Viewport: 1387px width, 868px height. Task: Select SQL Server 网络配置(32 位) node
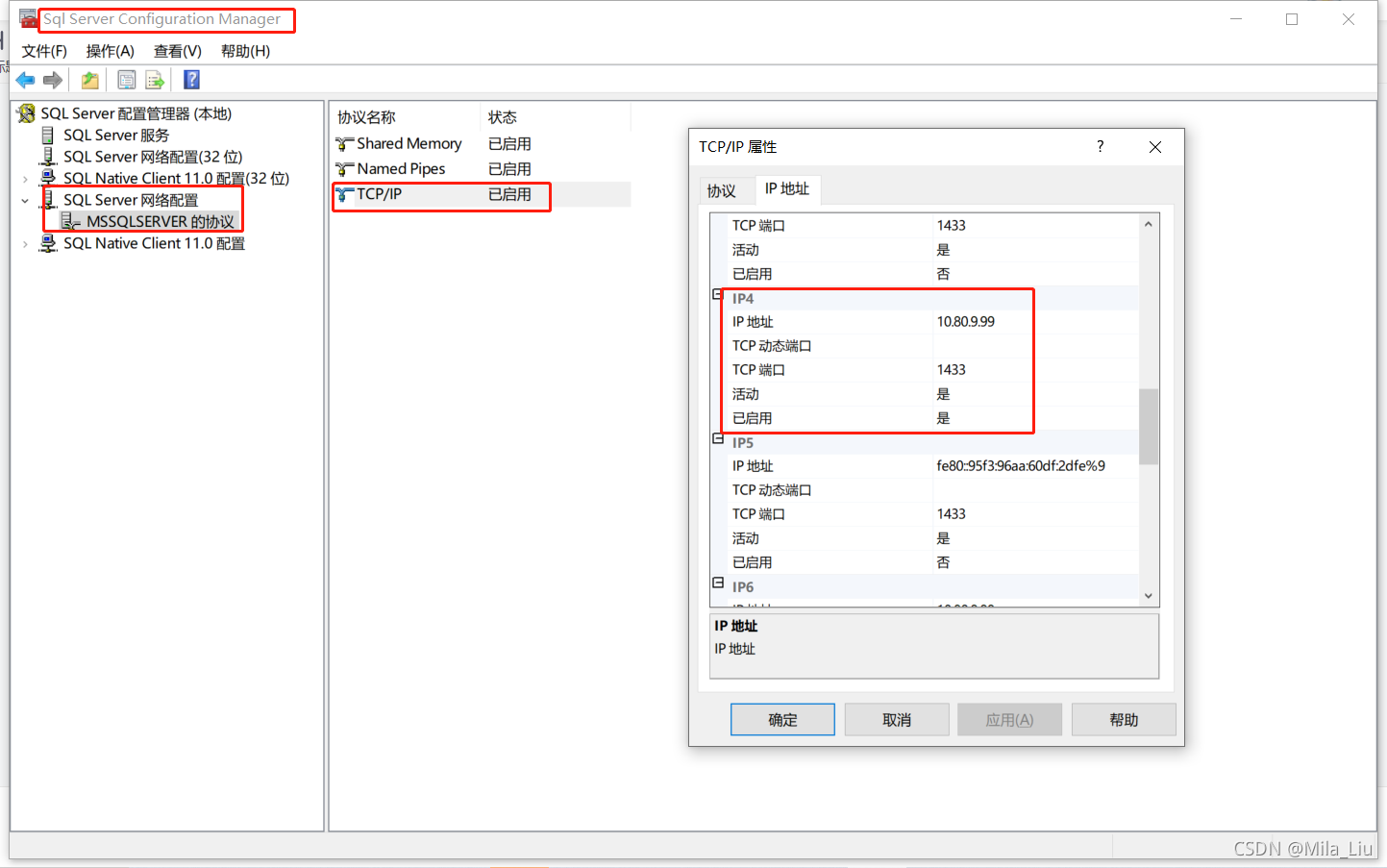tap(153, 157)
